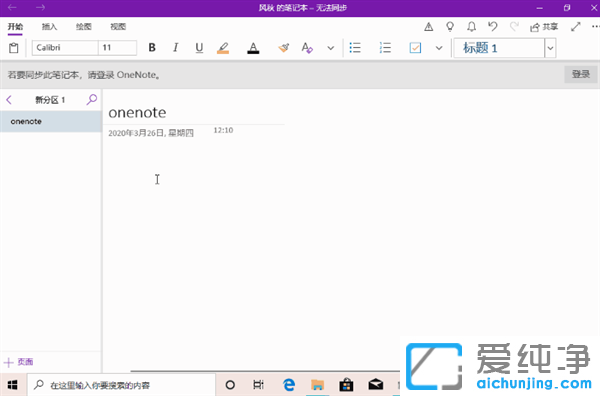600x396 pixels.
Task: Apply the text highlighter pen
Action: (x=223, y=48)
